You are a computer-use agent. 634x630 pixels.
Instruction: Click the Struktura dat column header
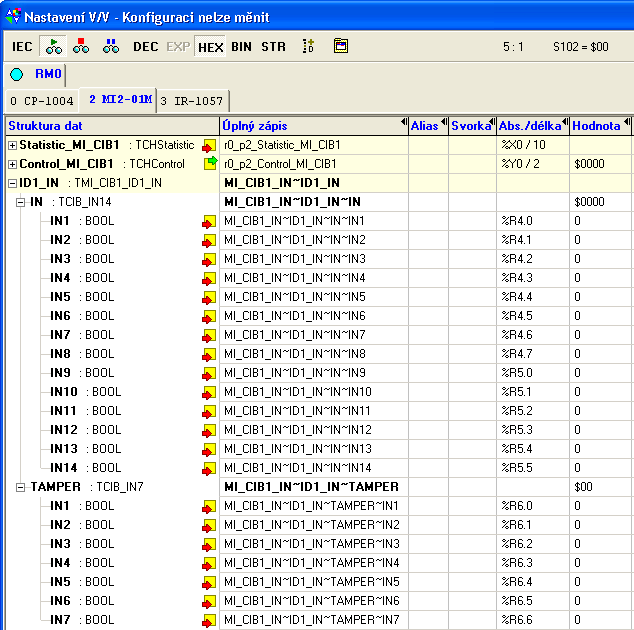click(x=112, y=126)
